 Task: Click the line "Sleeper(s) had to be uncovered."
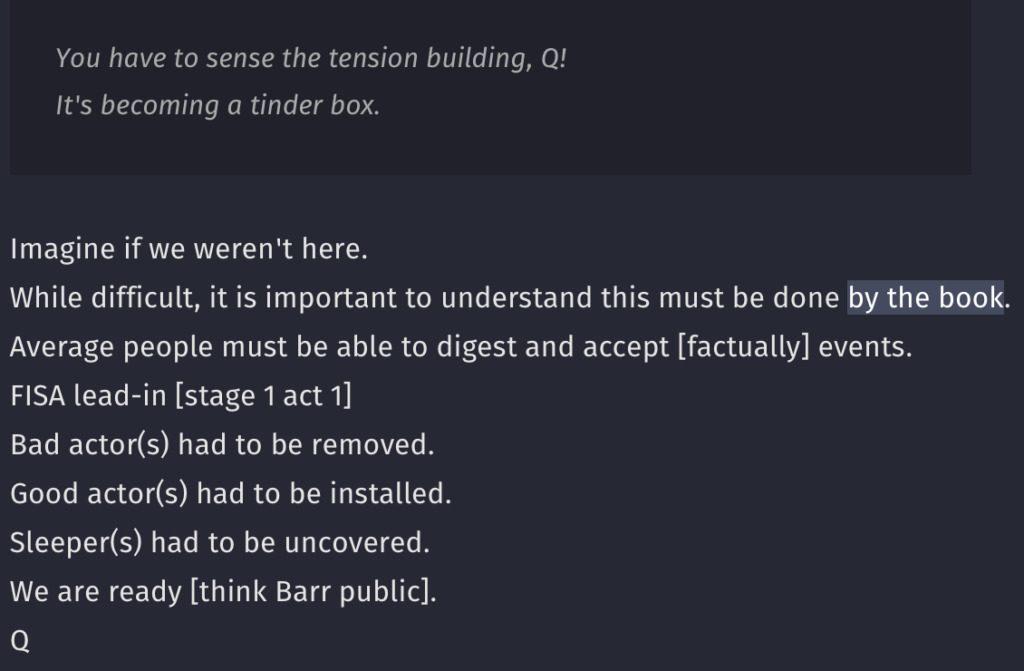[x=220, y=542]
